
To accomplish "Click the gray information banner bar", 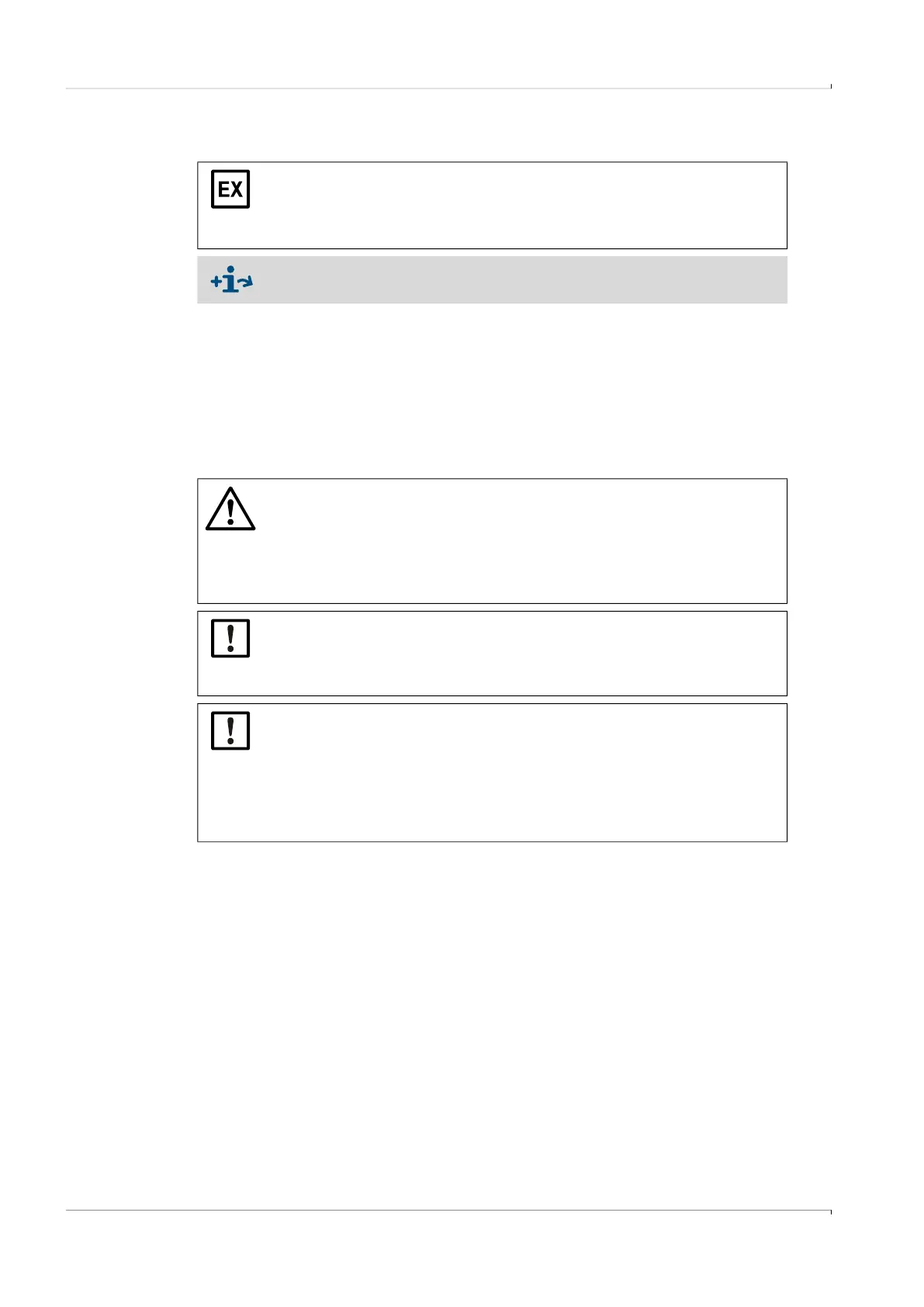I will (x=492, y=279).
